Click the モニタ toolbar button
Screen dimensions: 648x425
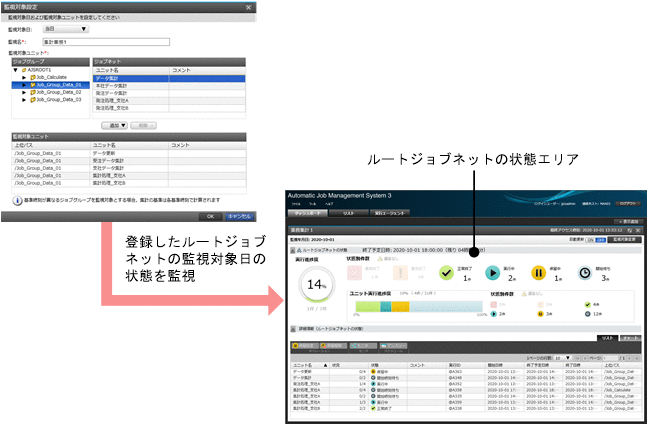363,346
